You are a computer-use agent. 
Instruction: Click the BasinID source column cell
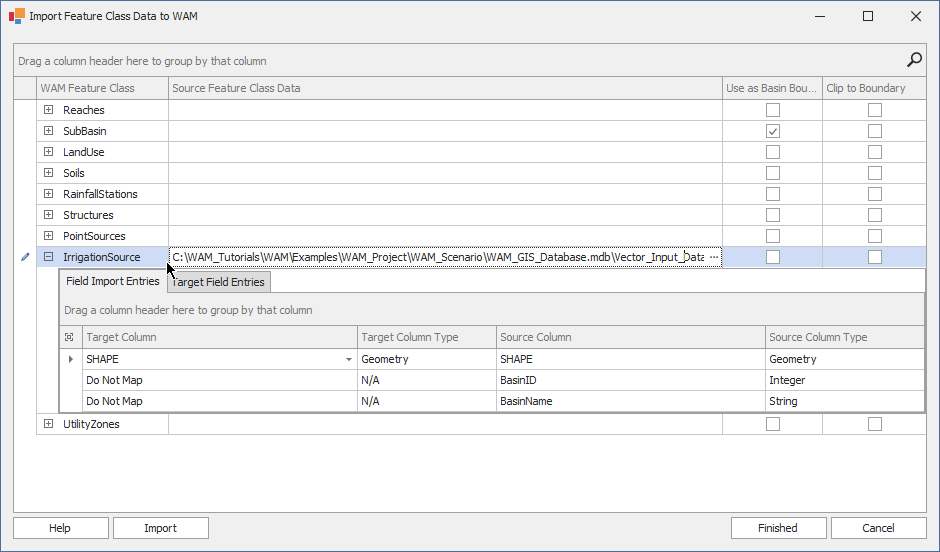[x=631, y=380]
